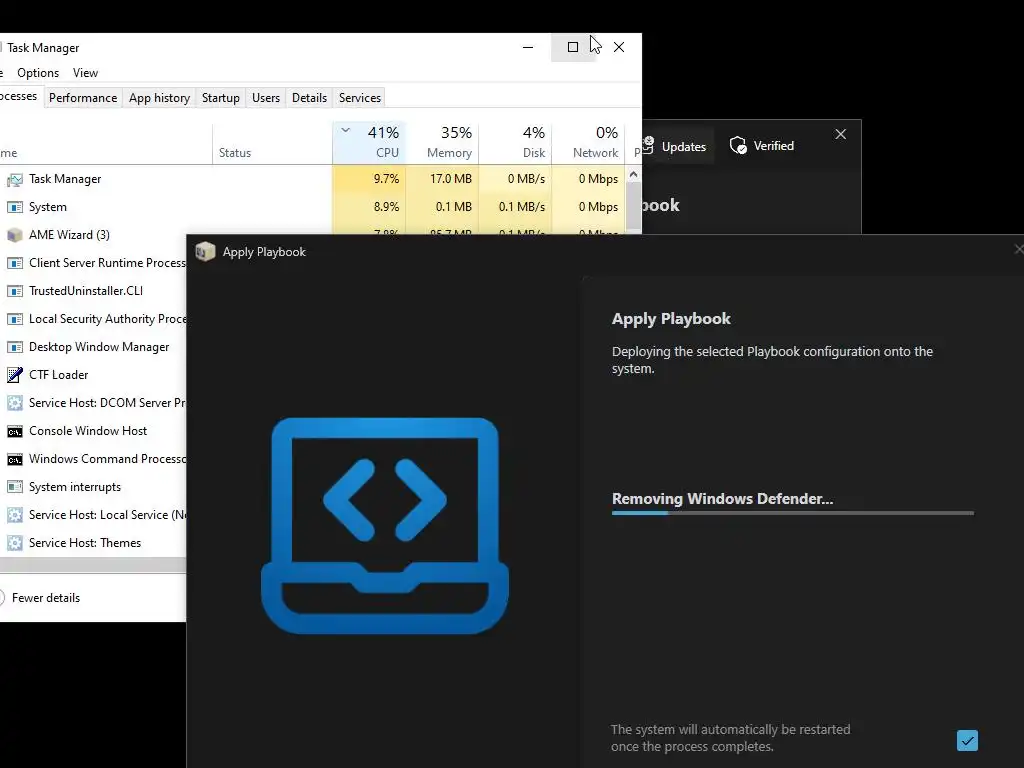The height and width of the screenshot is (768, 1024).
Task: Click the Apply Playbook heading
Action: (x=671, y=319)
